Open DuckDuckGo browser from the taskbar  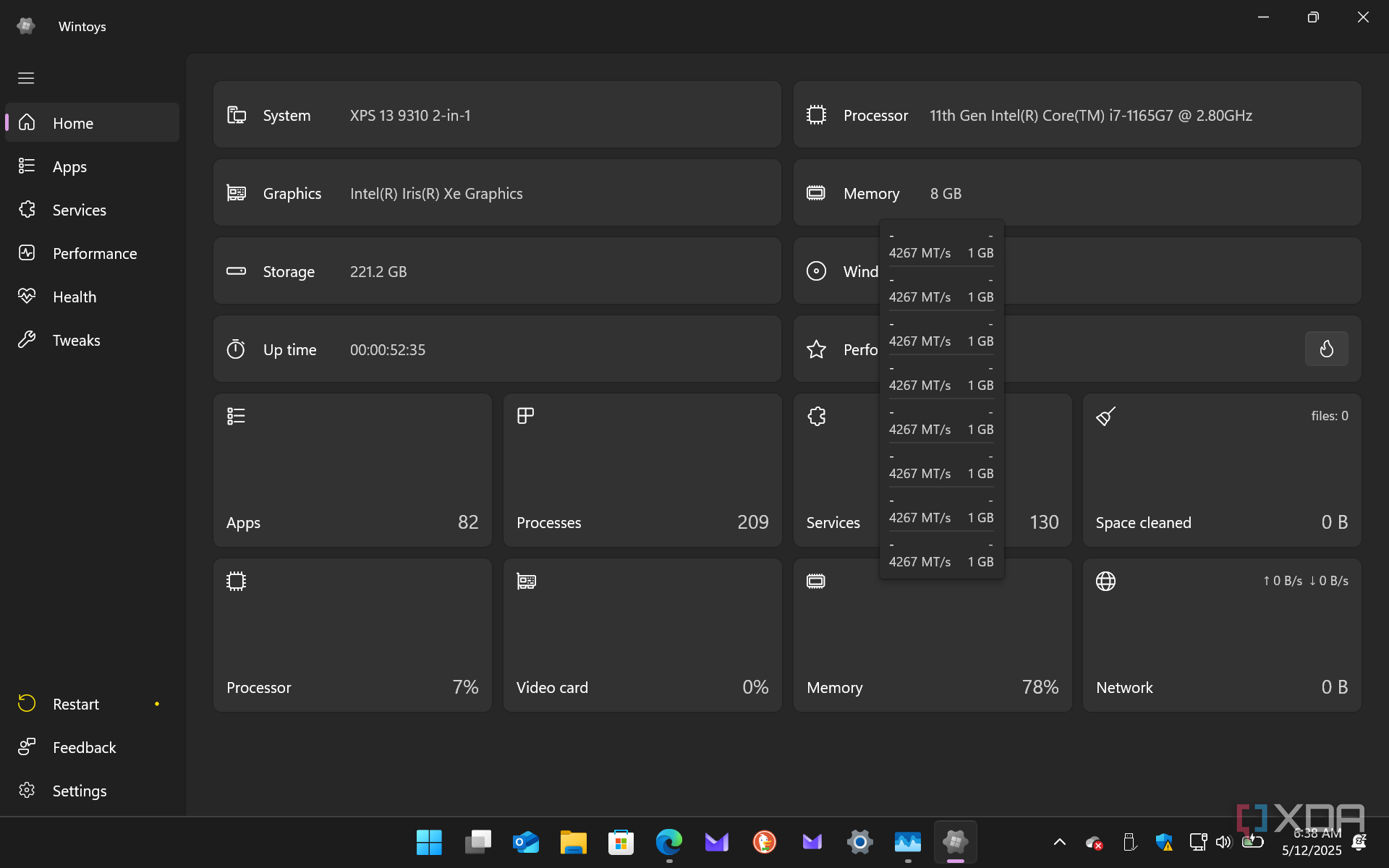764,842
